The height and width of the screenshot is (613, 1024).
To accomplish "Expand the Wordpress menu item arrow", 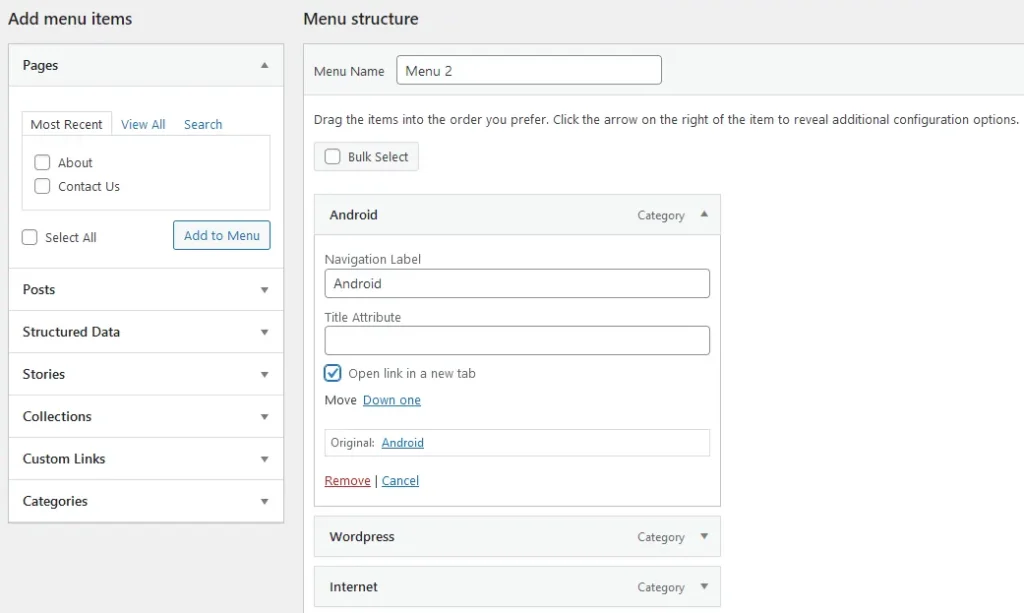I will tap(704, 536).
